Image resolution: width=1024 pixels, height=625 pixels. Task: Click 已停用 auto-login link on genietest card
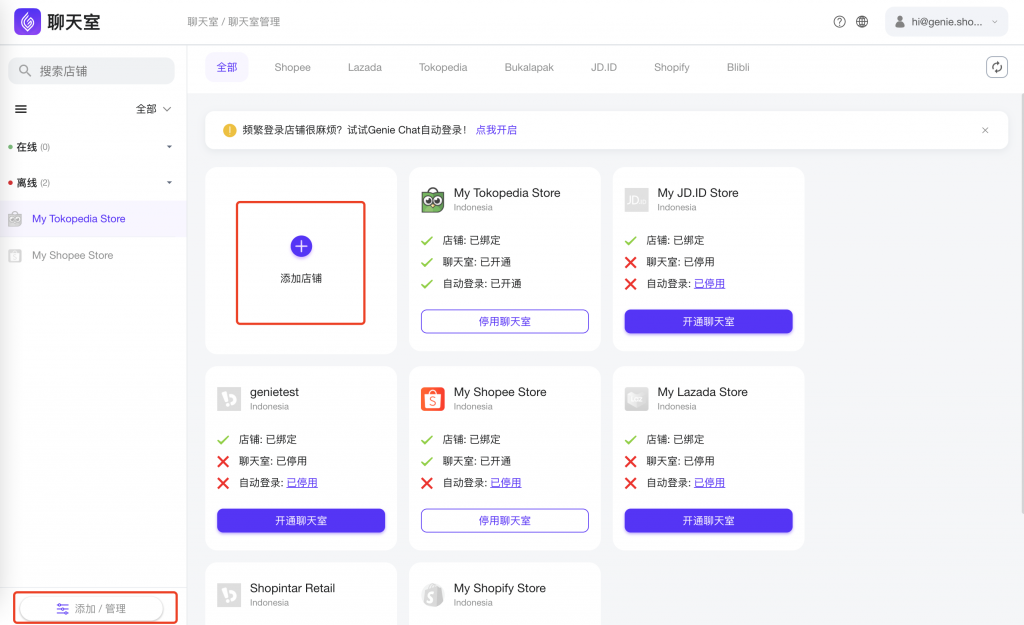302,483
